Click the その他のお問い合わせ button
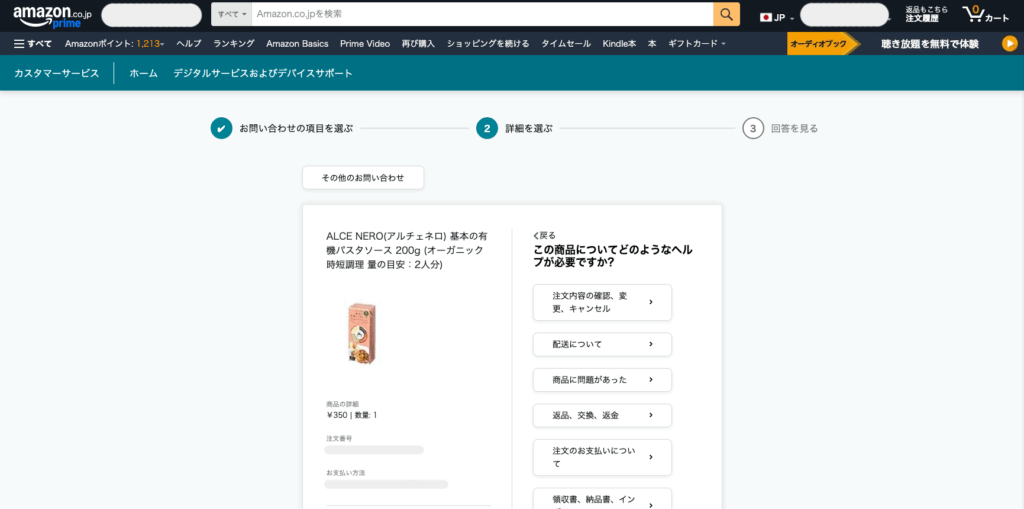Screen dimensions: 1024x509 click(363, 178)
